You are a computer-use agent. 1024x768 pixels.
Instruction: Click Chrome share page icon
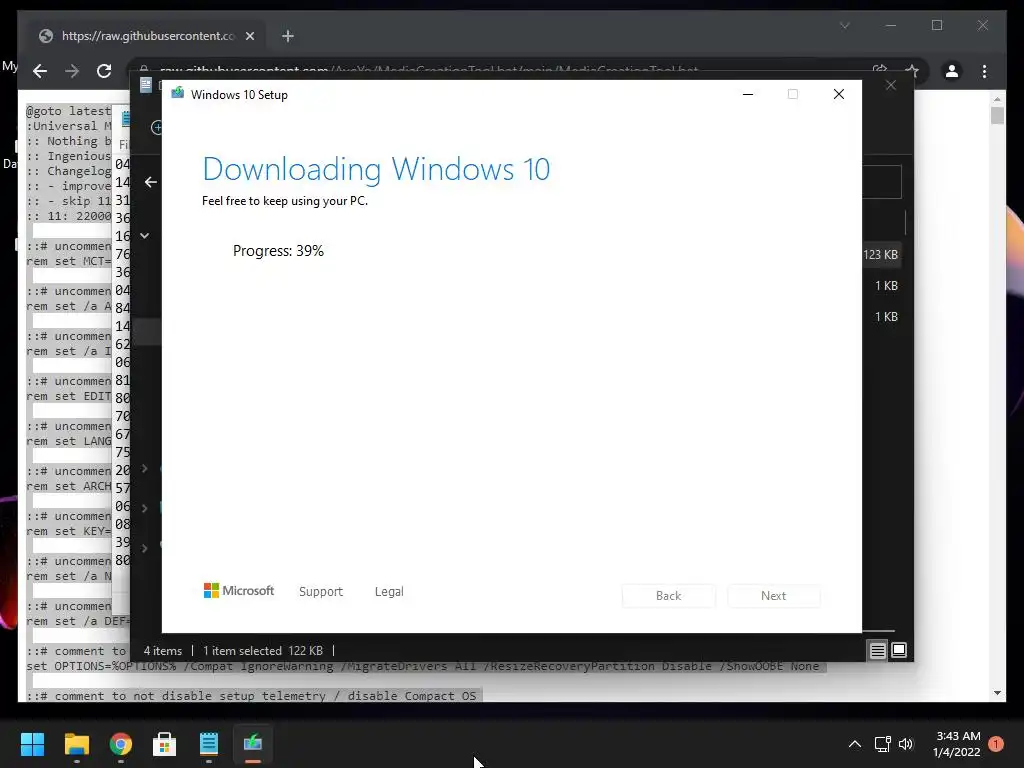879,71
